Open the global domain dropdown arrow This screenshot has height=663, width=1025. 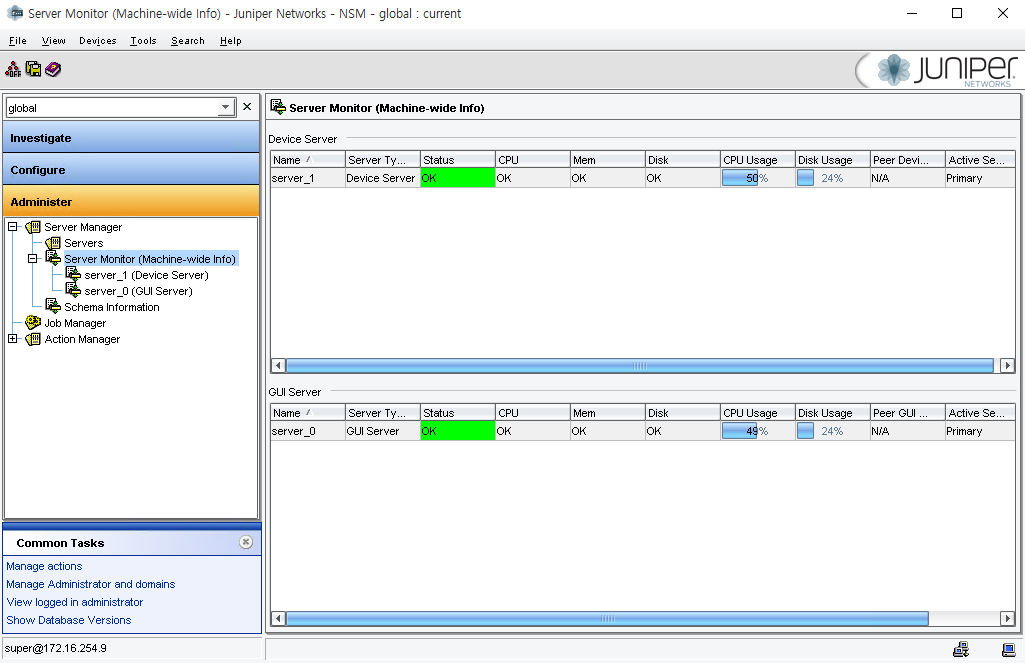click(x=226, y=107)
